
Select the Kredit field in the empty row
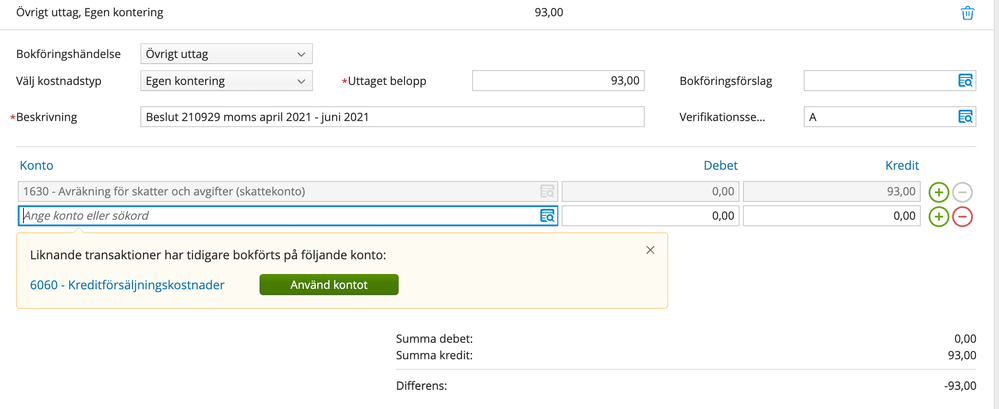[x=831, y=216]
